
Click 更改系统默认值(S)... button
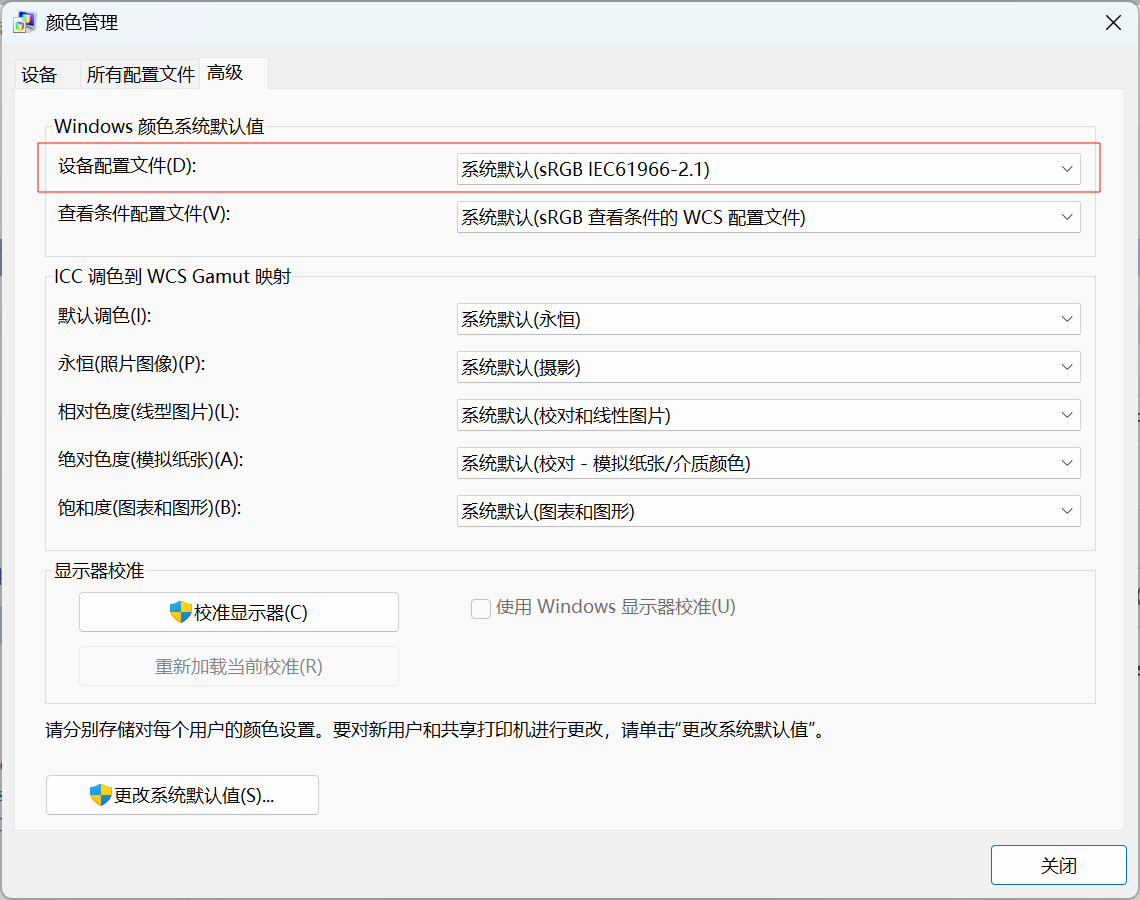tap(182, 795)
